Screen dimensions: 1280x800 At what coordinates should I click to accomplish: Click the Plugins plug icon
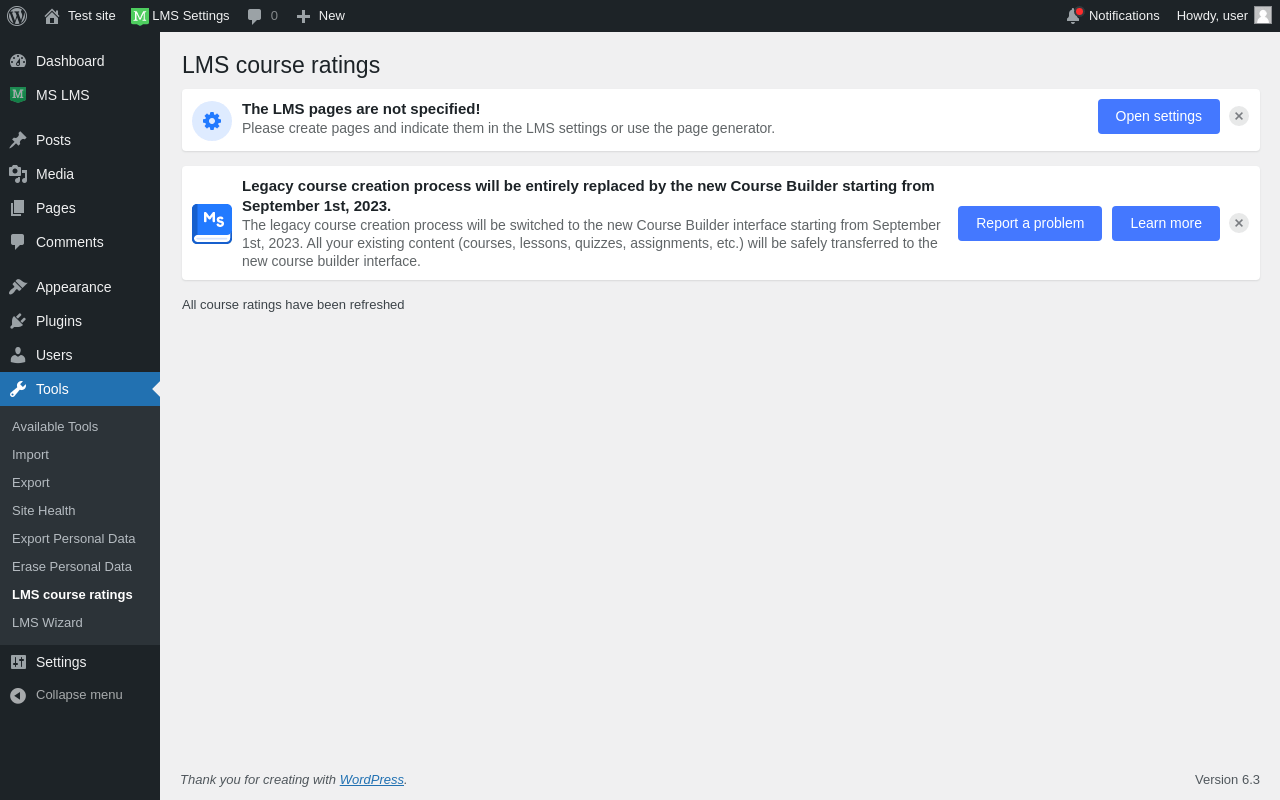[x=18, y=321]
